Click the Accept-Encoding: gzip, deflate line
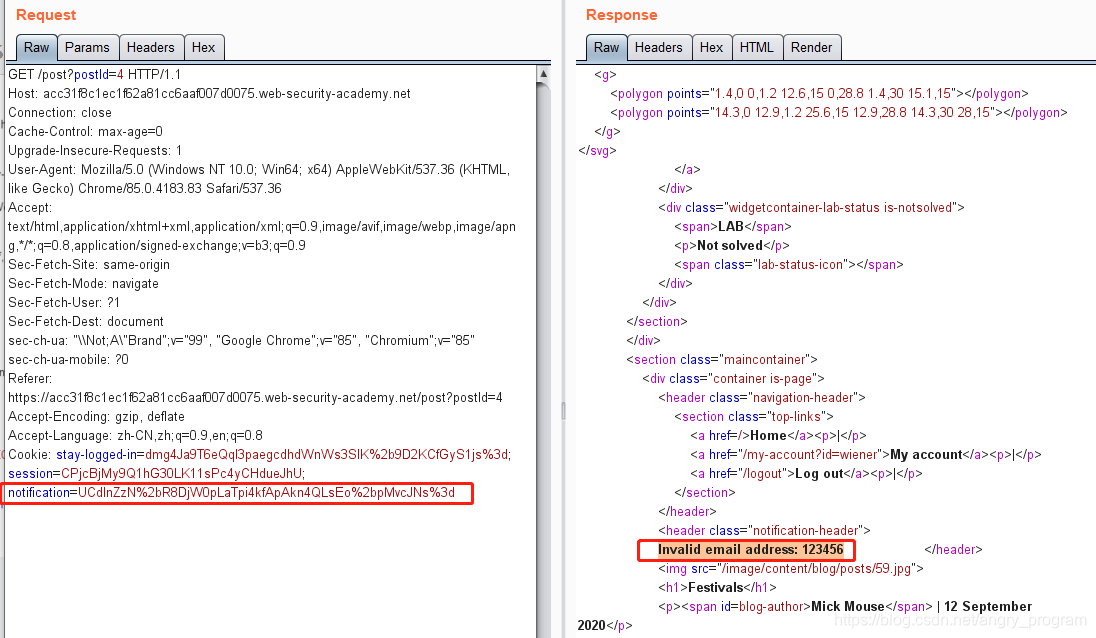The width and height of the screenshot is (1096, 638). [x=96, y=416]
